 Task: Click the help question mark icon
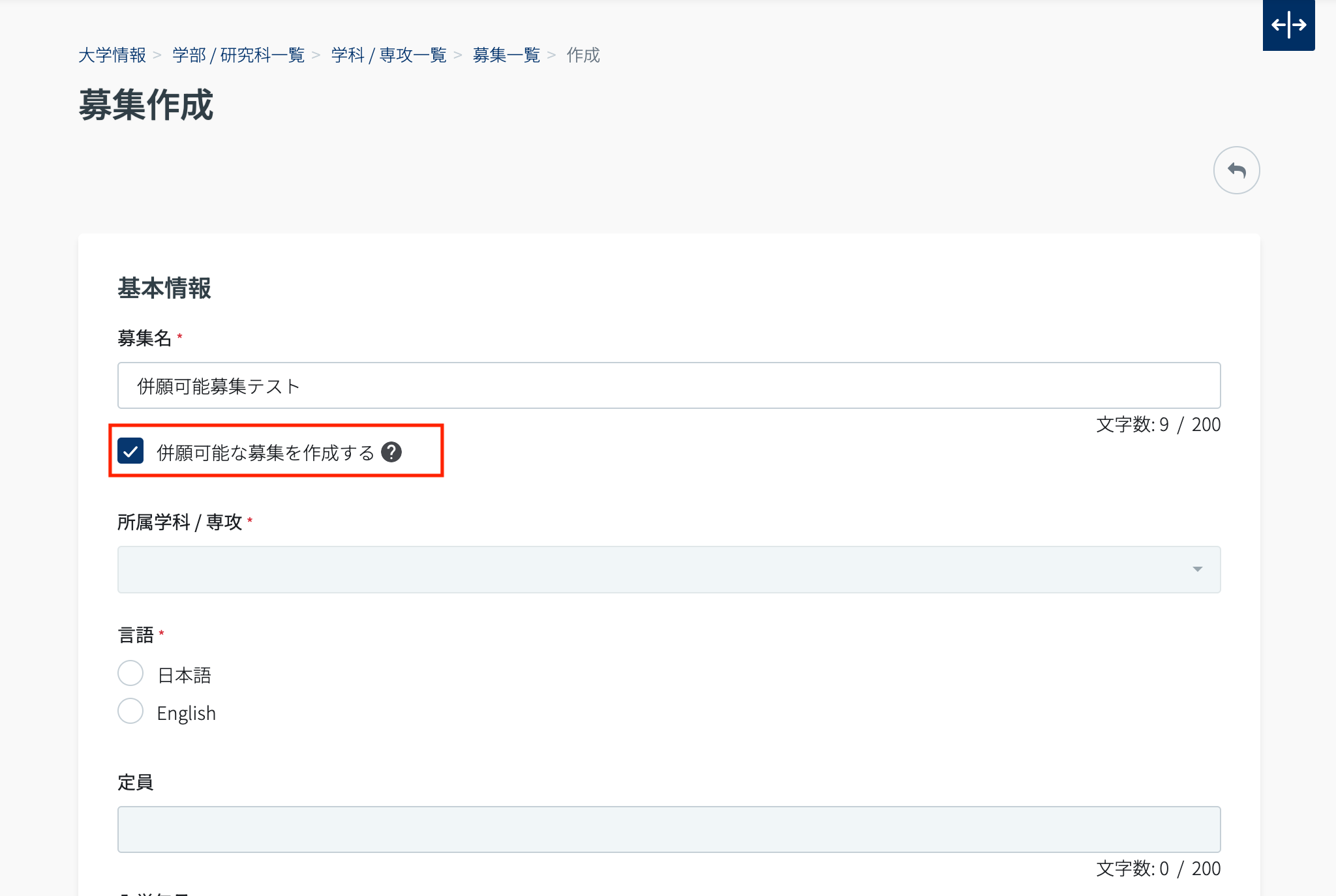click(x=391, y=452)
